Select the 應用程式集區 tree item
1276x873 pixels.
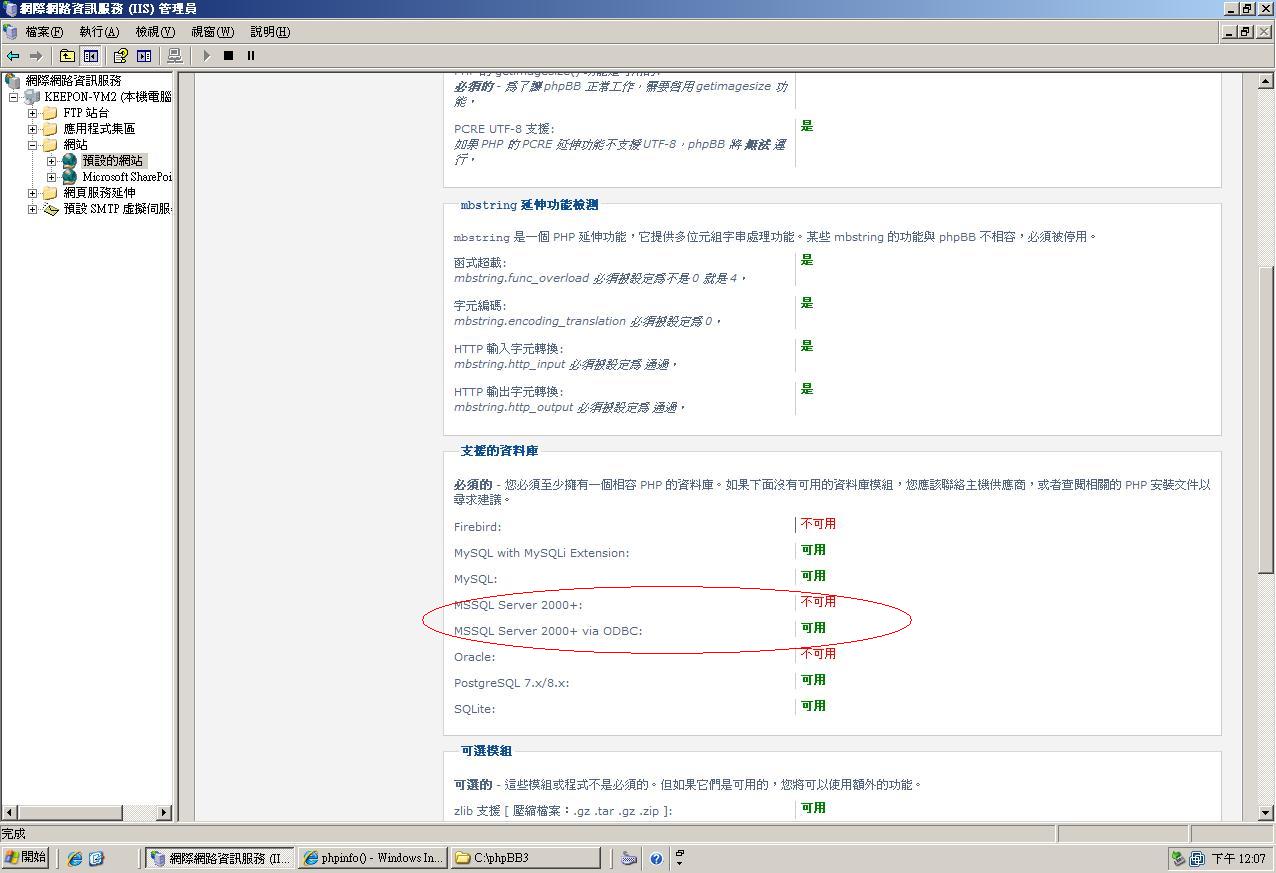(98, 129)
